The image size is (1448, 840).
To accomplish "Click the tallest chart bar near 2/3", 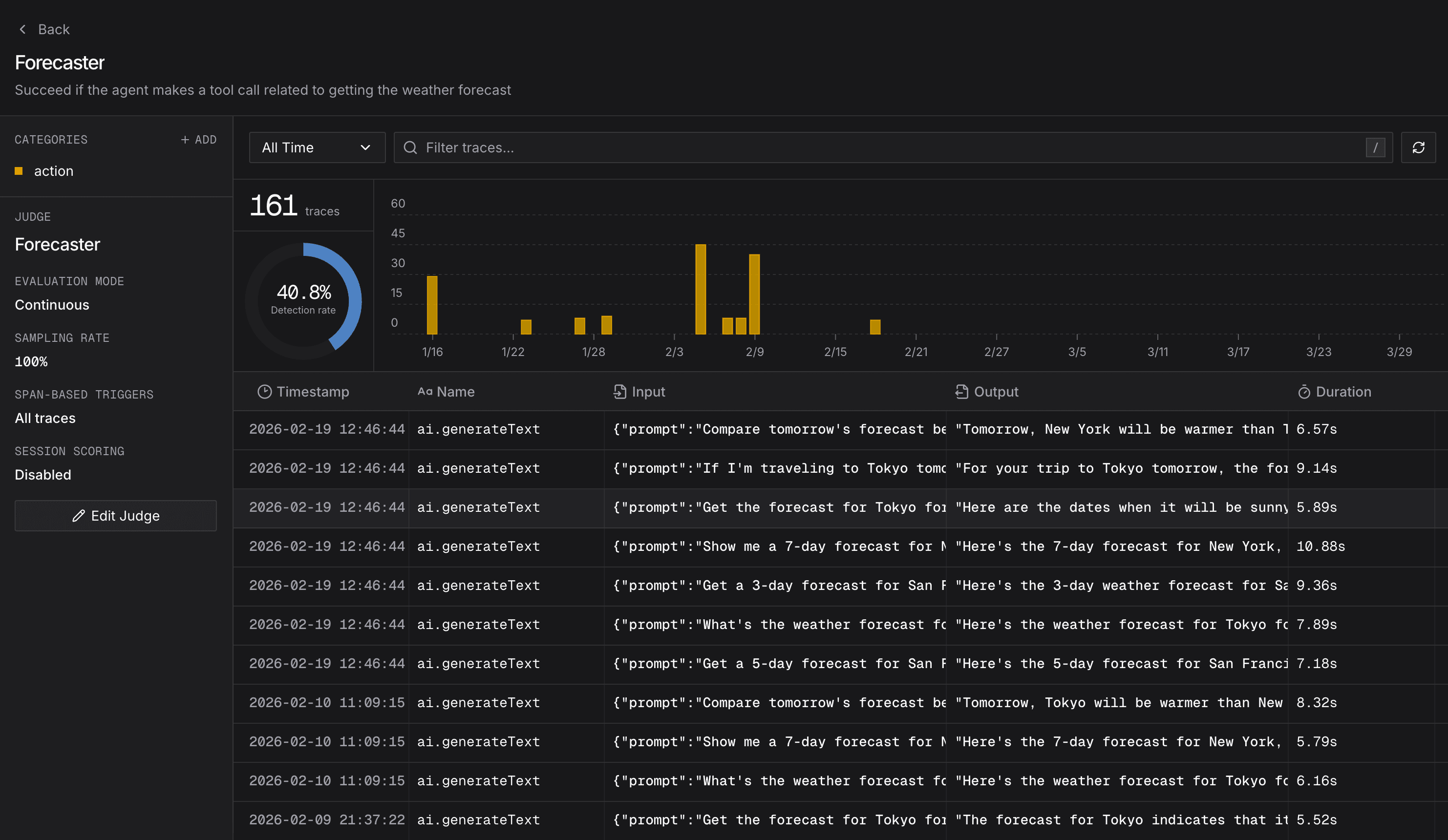I will click(x=701, y=290).
